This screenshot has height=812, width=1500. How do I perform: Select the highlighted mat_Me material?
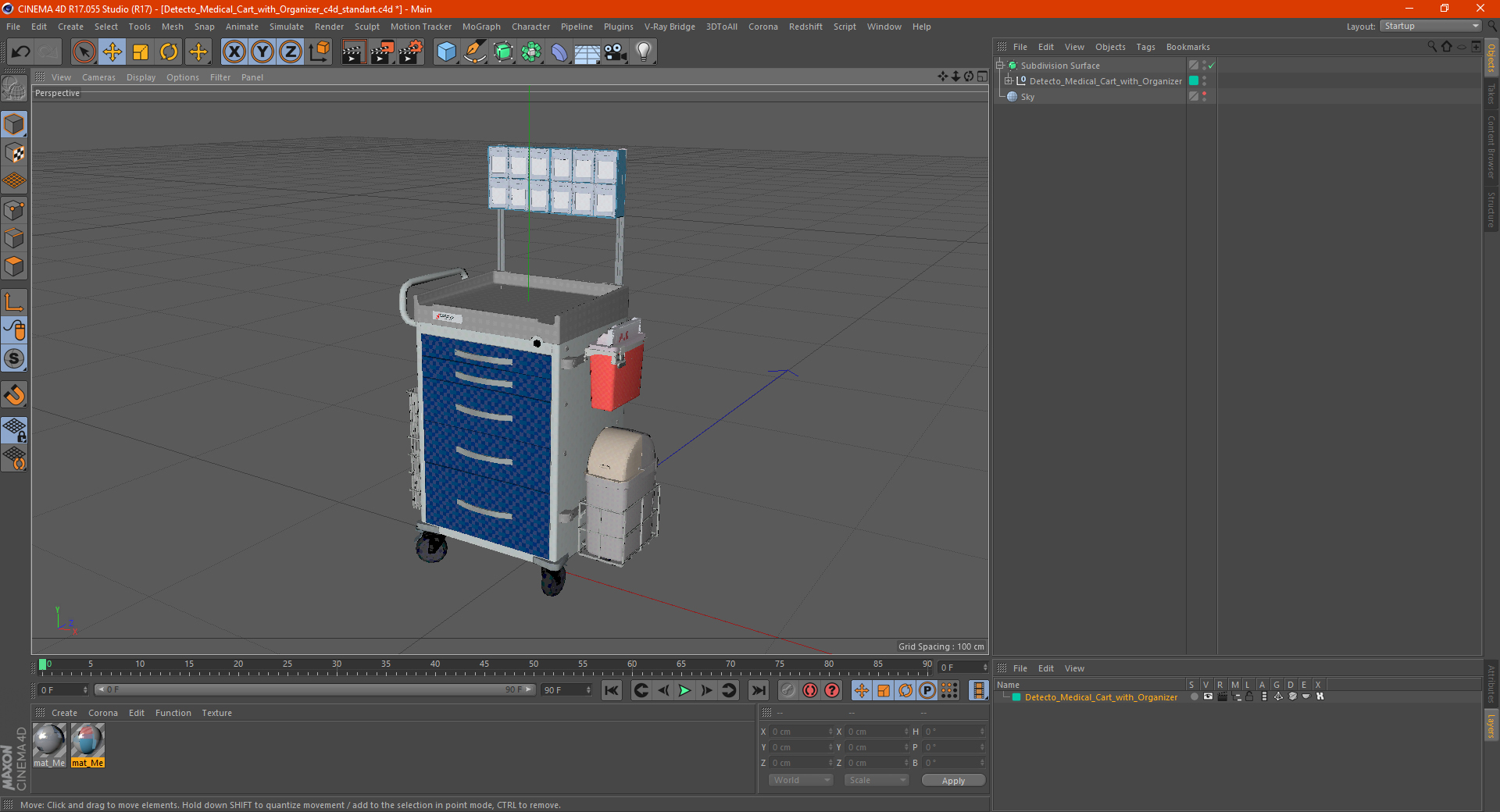point(87,745)
